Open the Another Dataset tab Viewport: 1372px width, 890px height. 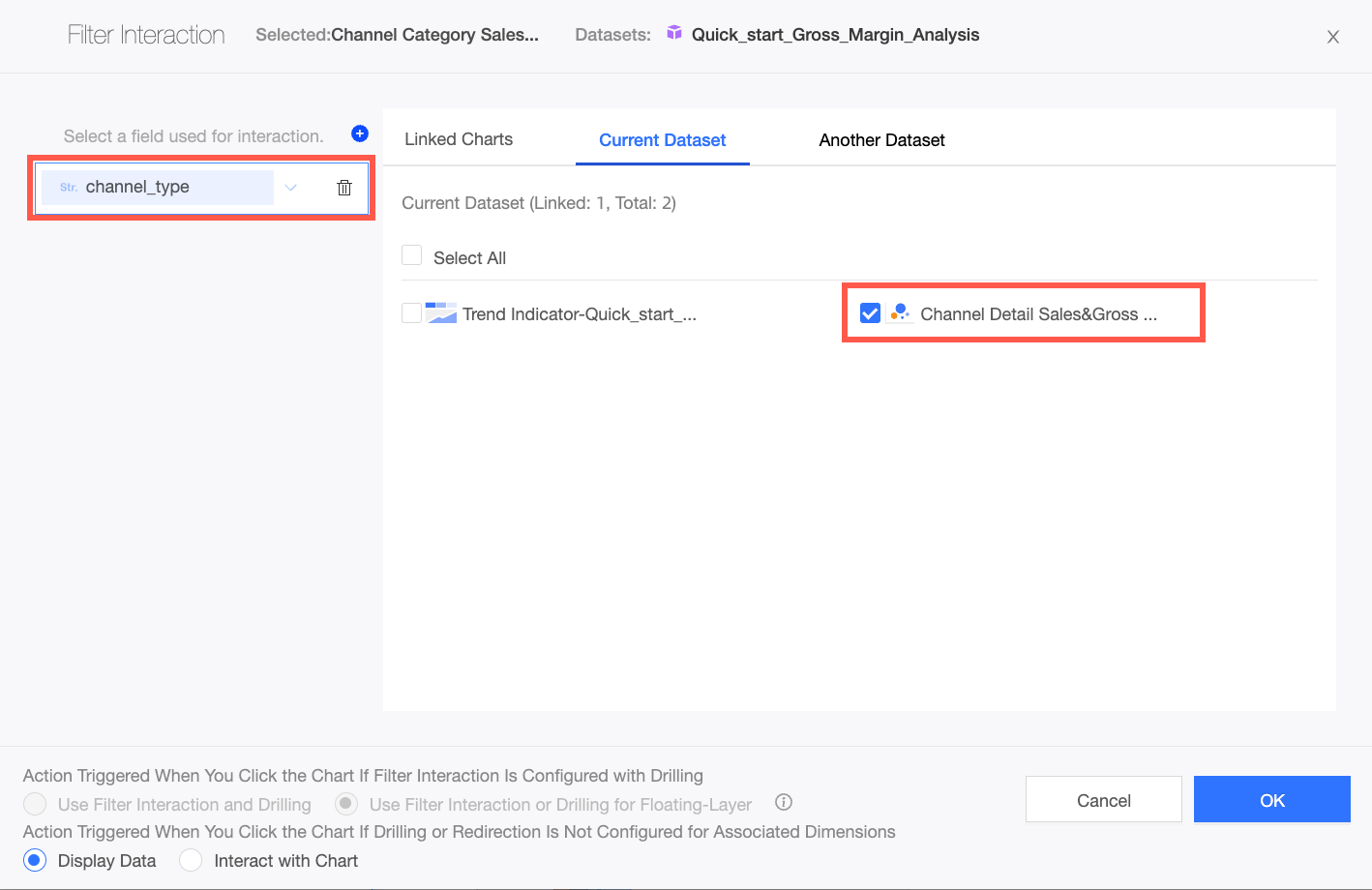tap(881, 140)
